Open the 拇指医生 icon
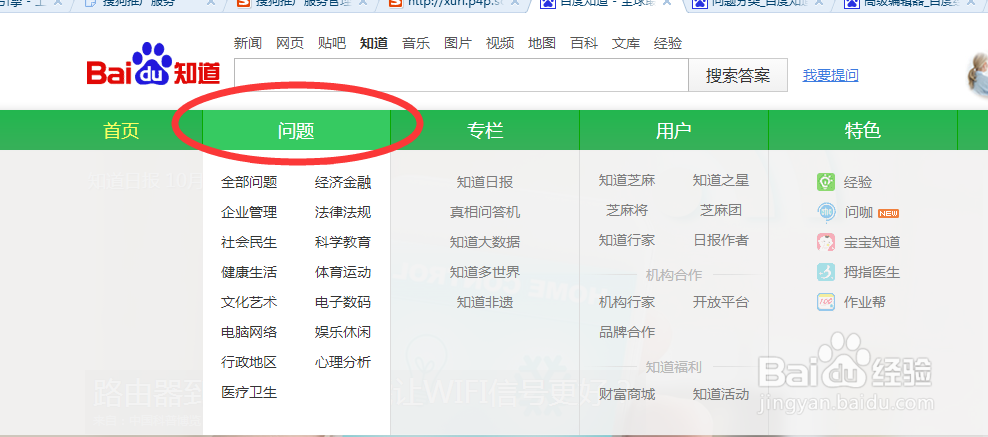Image resolution: width=988 pixels, height=437 pixels. click(x=825, y=272)
